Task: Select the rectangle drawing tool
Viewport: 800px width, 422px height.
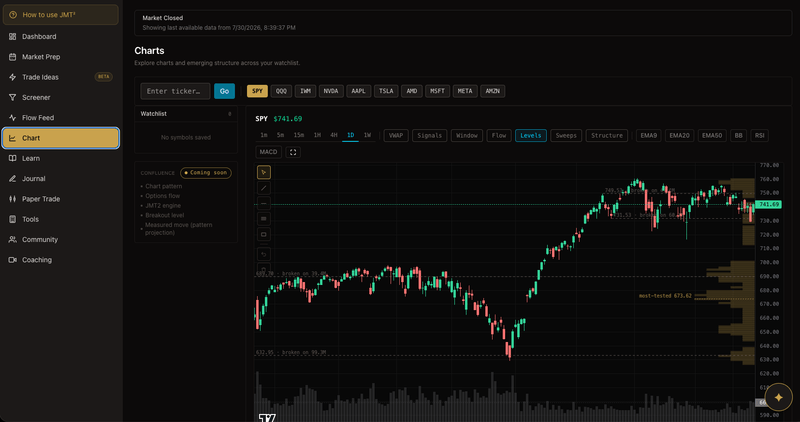Action: point(264,235)
